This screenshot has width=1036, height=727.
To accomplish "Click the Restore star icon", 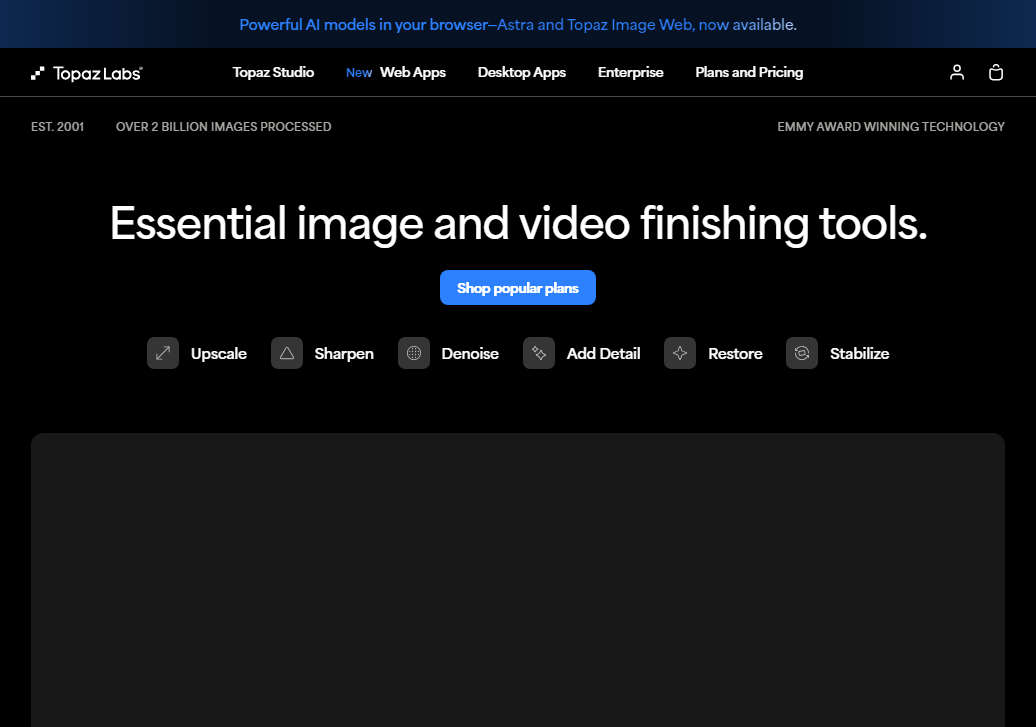I will [680, 353].
